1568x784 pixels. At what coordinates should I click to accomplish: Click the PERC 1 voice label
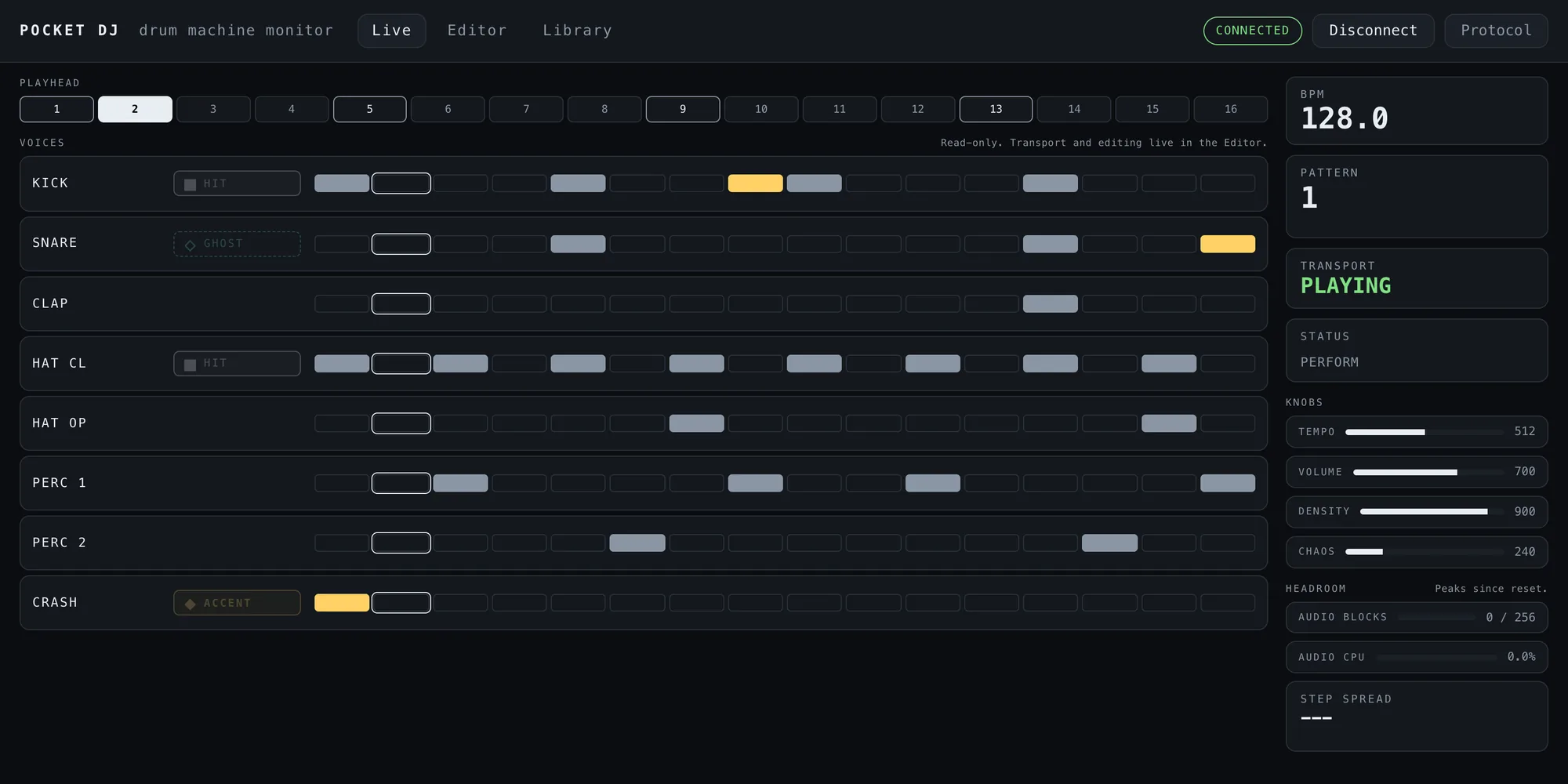pyautogui.click(x=59, y=483)
